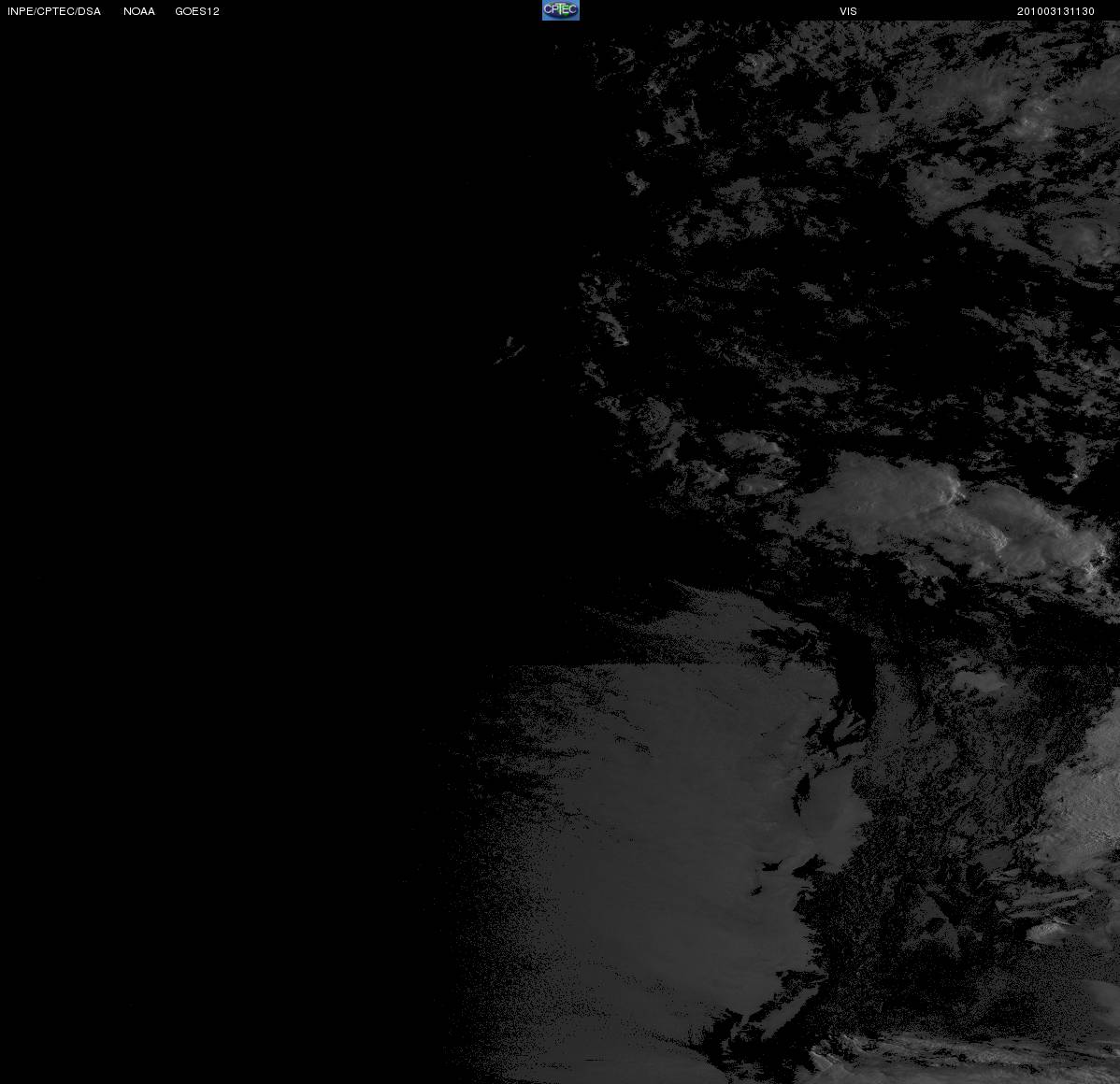Click the GOES12 satellite label
This screenshot has width=1120, height=1084.
197,11
